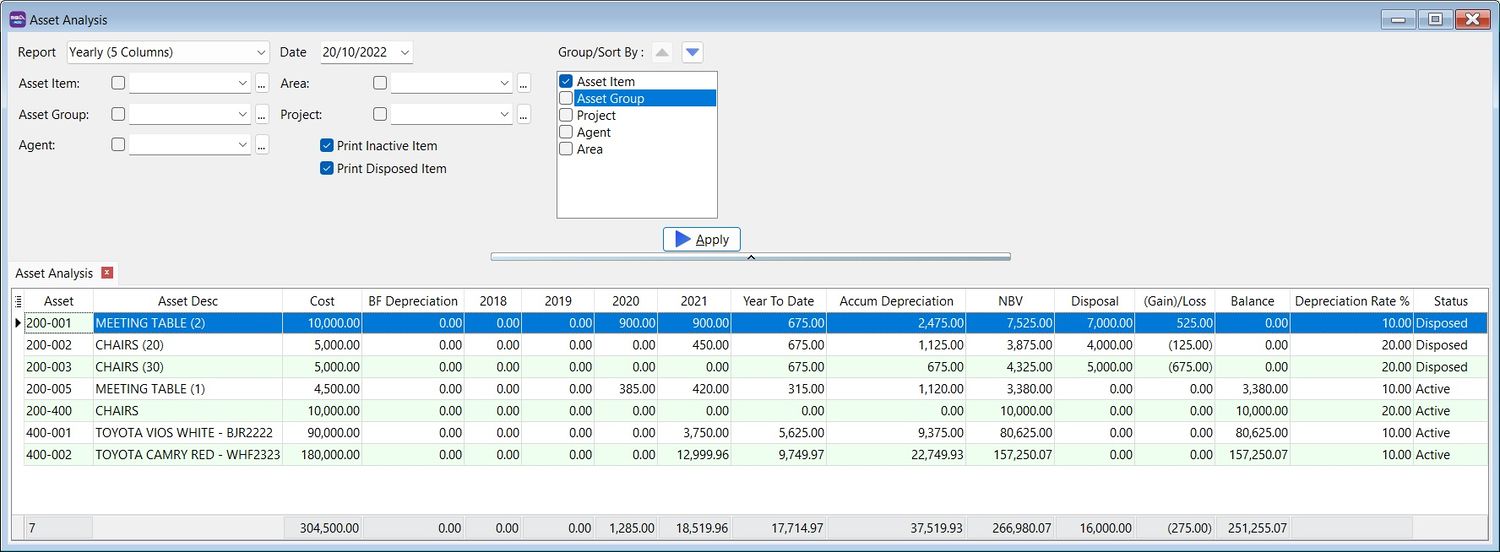Enable the Project filter checkbox
The width and height of the screenshot is (1500, 552).
pyautogui.click(x=380, y=115)
